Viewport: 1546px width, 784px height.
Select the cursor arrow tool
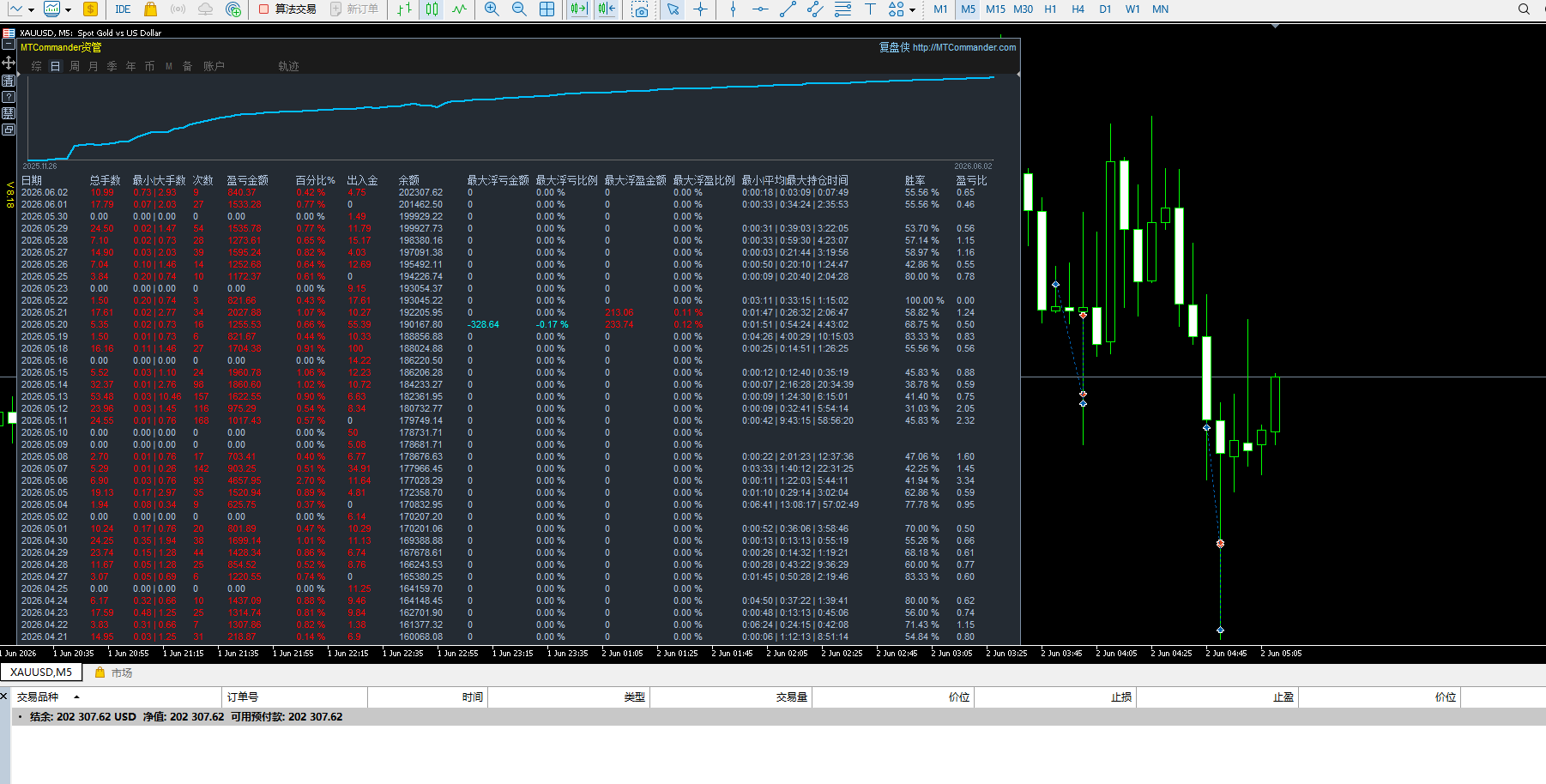click(x=673, y=9)
